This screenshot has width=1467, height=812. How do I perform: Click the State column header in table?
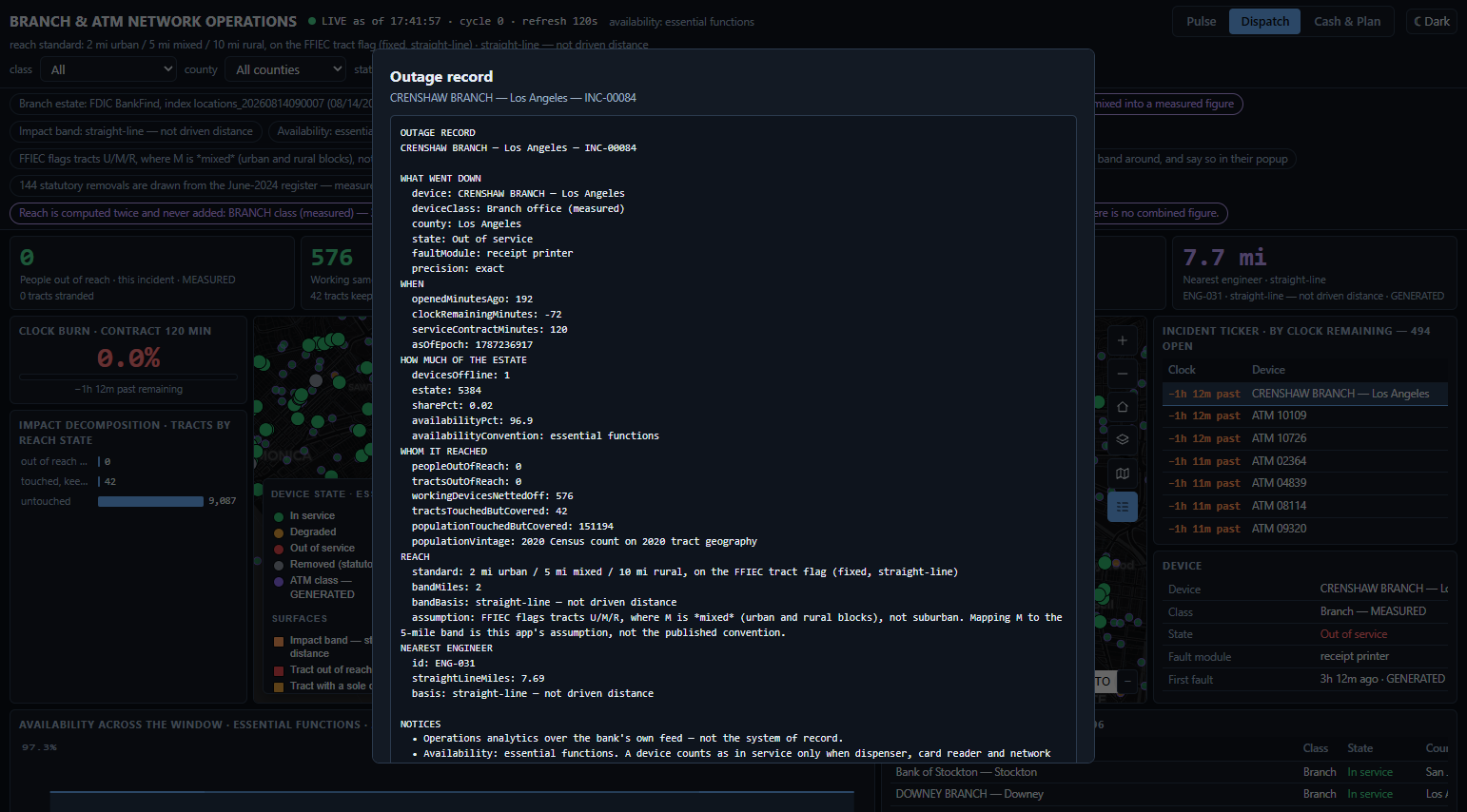tap(1359, 748)
